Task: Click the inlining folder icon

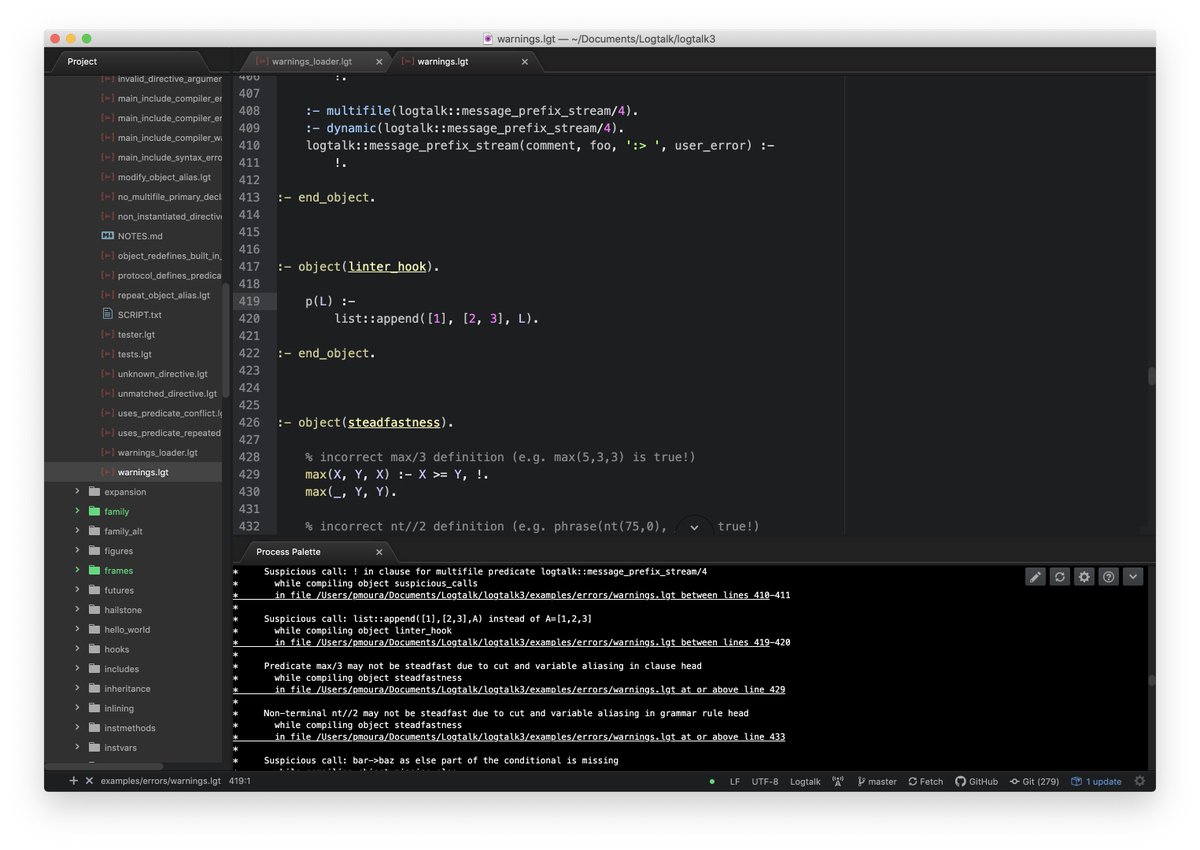Action: [95, 708]
